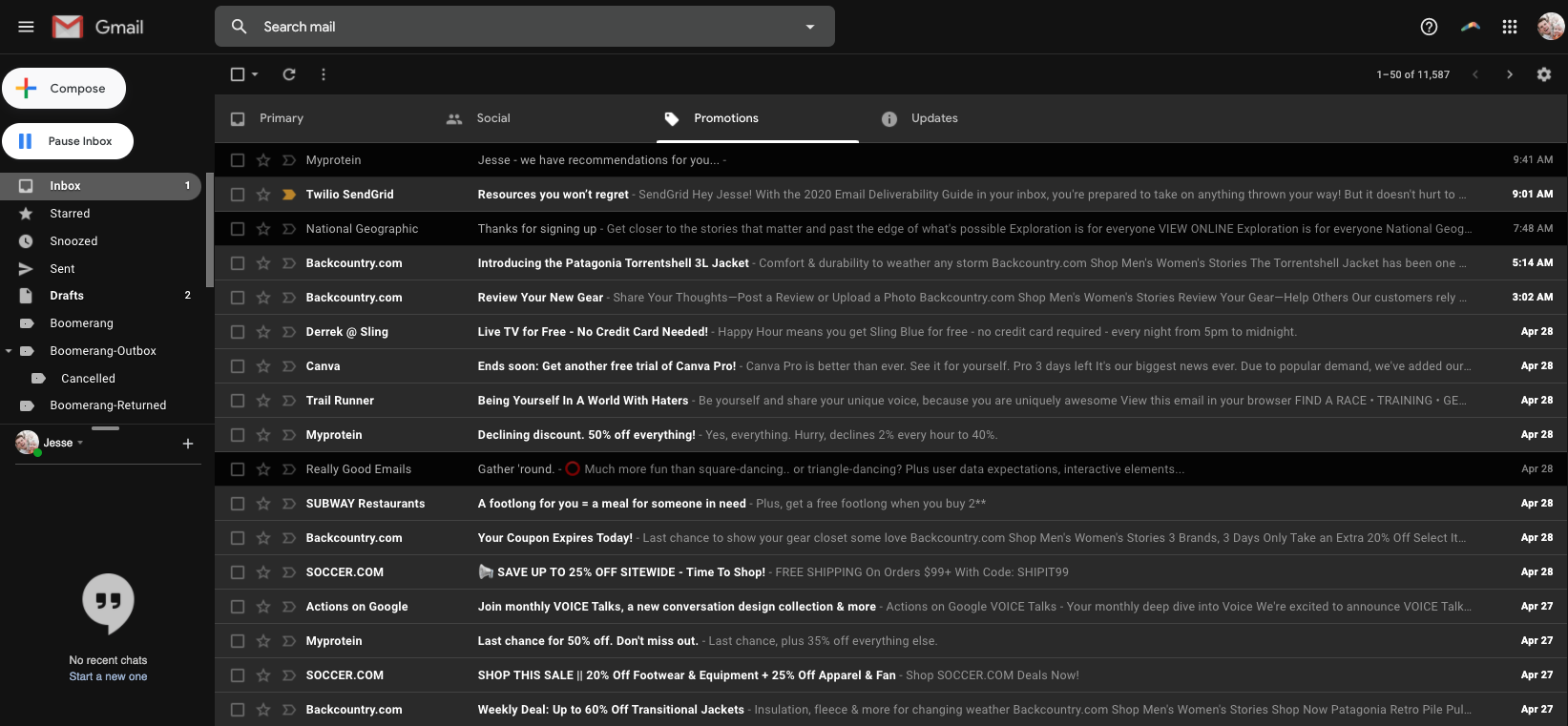Screen dimensions: 1568x726
Task: Click the Starred star icon in sidebar
Action: 26,214
